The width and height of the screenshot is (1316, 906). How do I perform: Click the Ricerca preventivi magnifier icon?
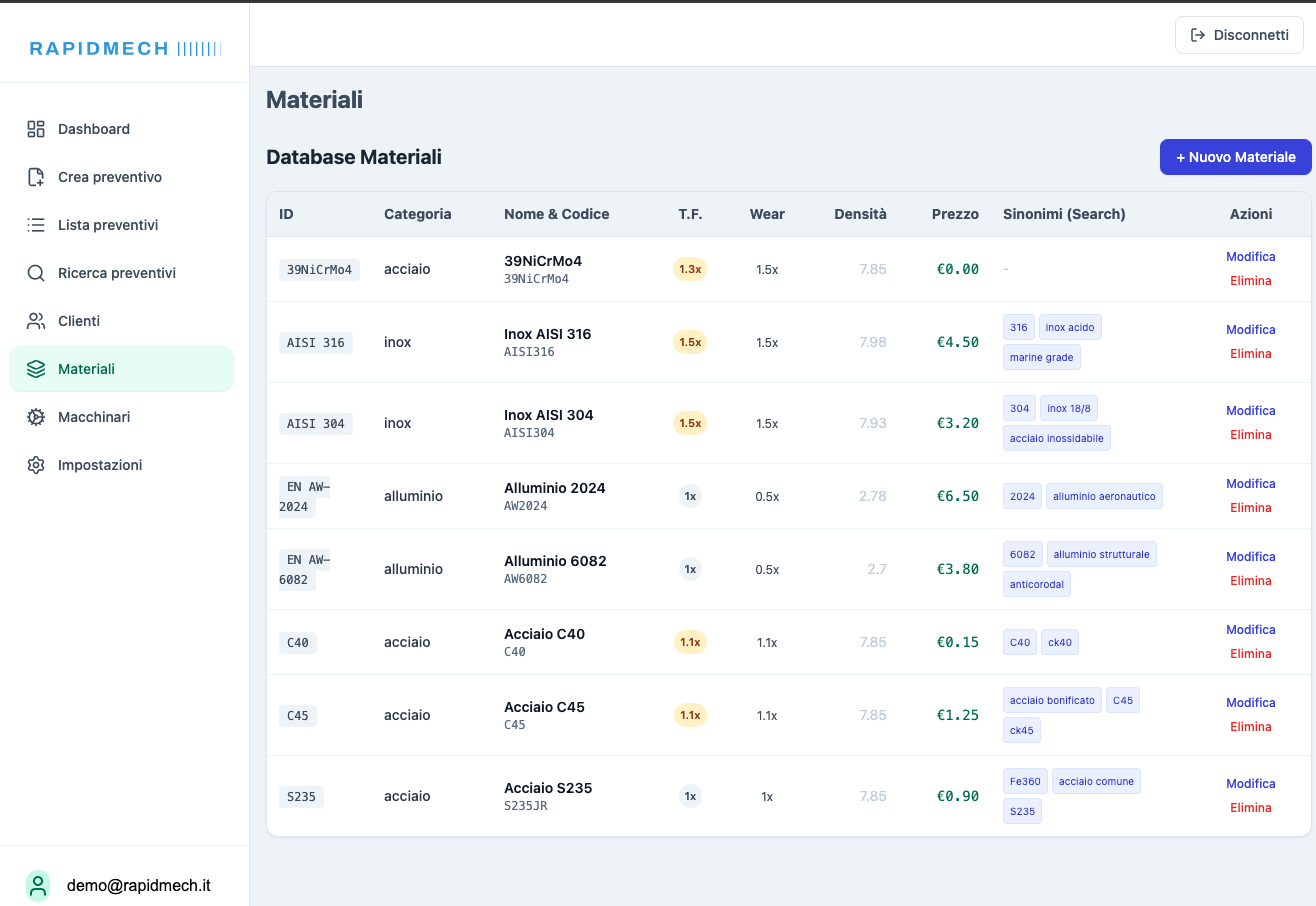36,273
